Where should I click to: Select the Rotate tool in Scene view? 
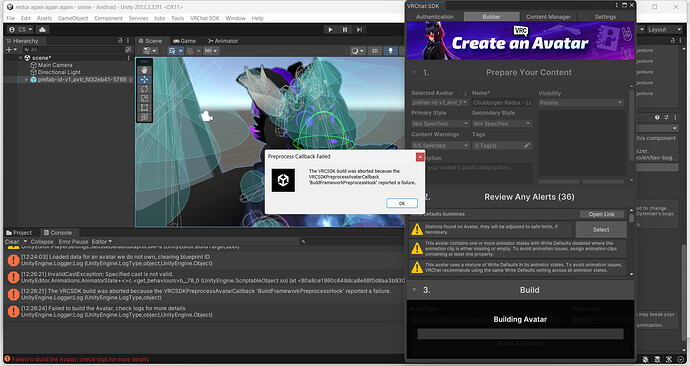[x=144, y=89]
